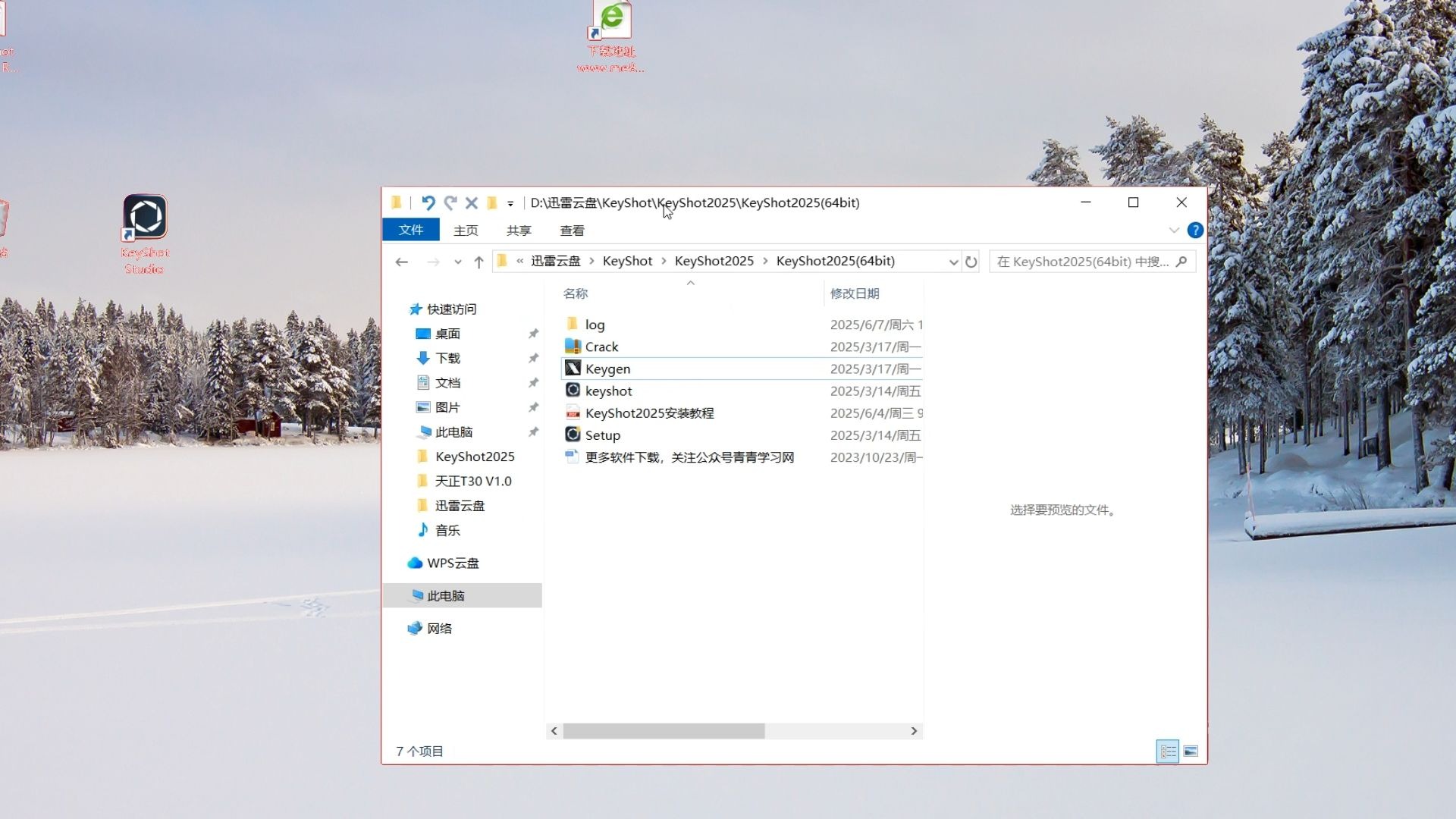The image size is (1456, 819).
Task: Open WPS云盘 in navigation pane
Action: [453, 563]
